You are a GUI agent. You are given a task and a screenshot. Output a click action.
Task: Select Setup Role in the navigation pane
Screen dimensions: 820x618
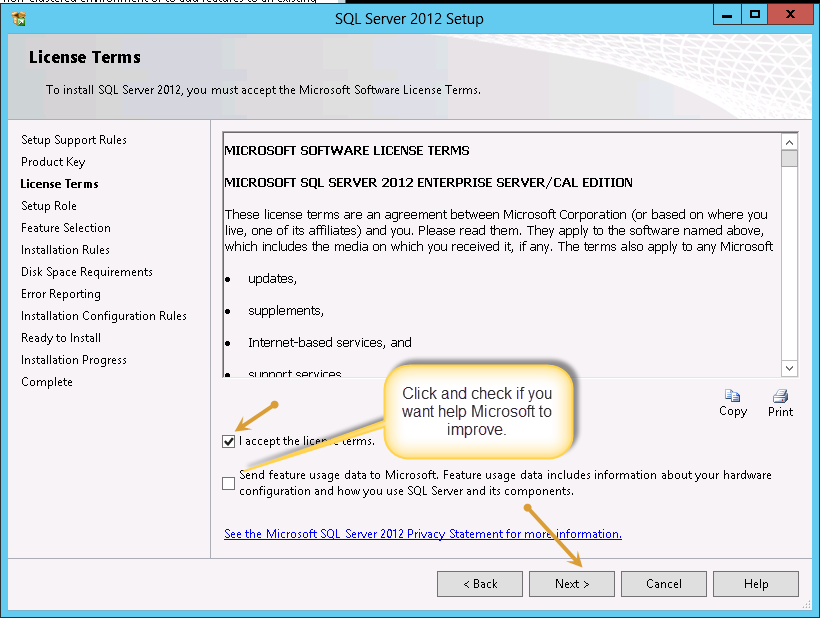click(49, 205)
